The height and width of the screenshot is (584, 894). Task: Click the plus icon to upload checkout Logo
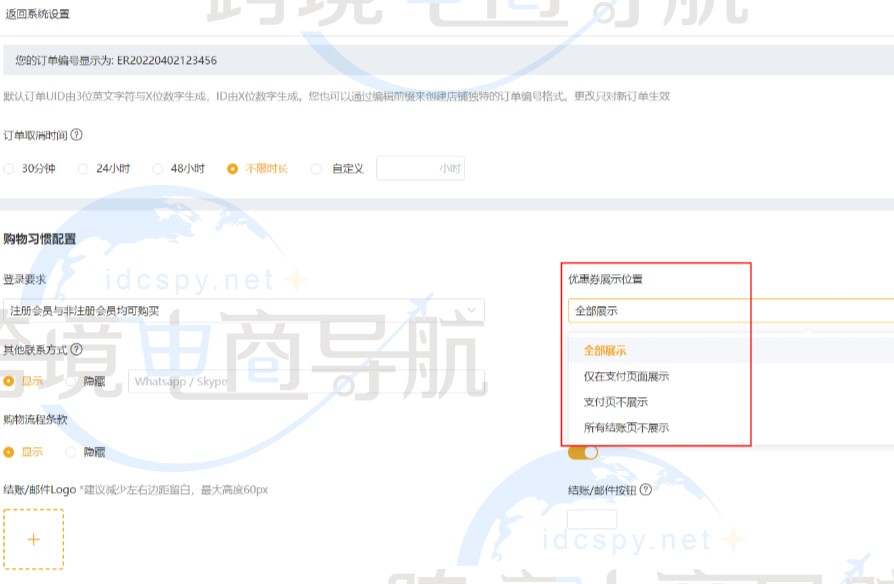click(x=33, y=539)
